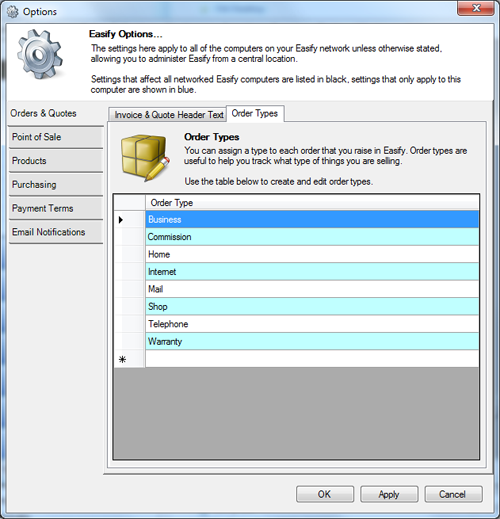This screenshot has height=519, width=500.
Task: Close the Options dialog window
Action: pyautogui.click(x=476, y=8)
